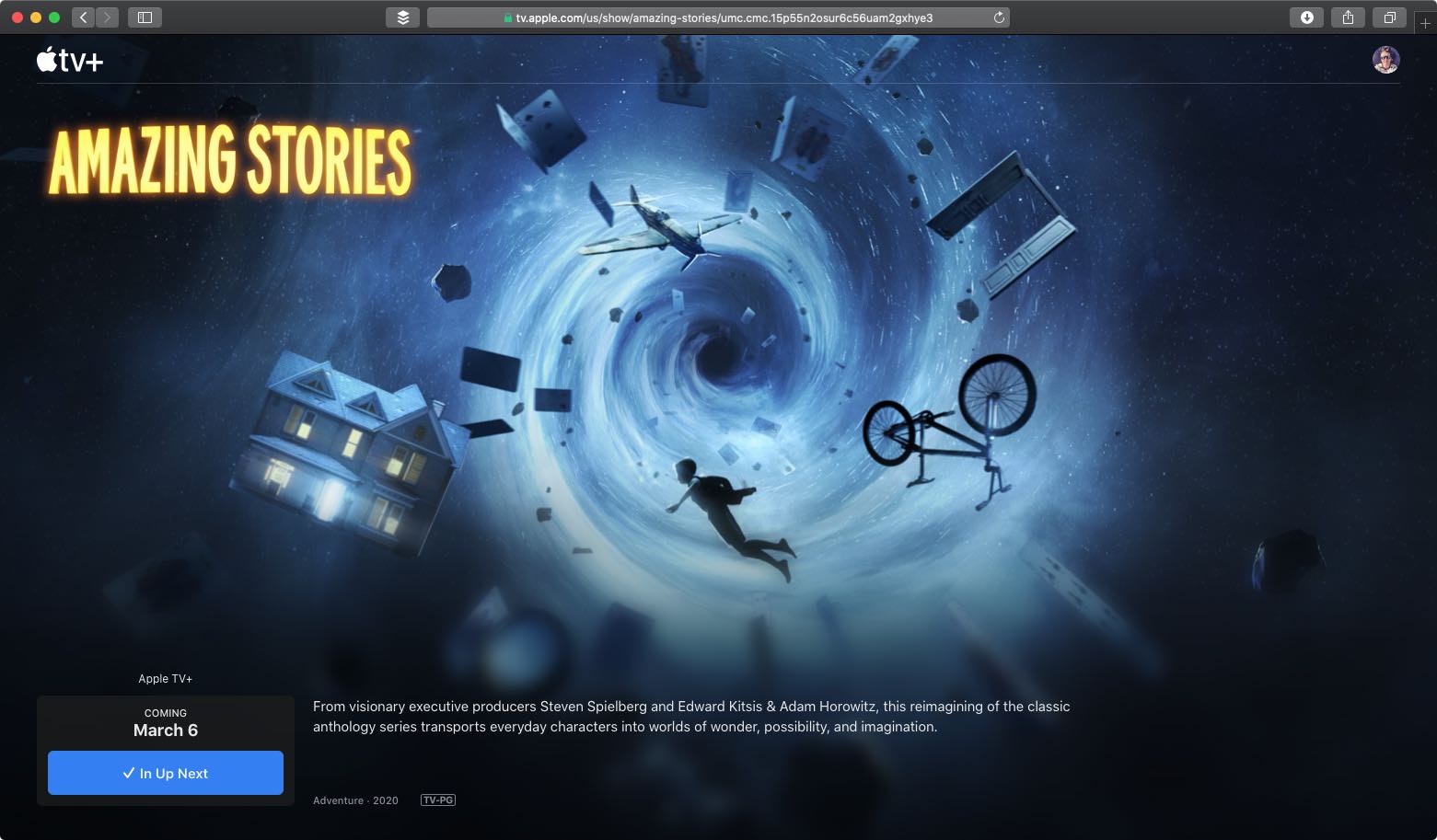Maximize the window with green button
This screenshot has height=840, width=1437.
point(54,17)
